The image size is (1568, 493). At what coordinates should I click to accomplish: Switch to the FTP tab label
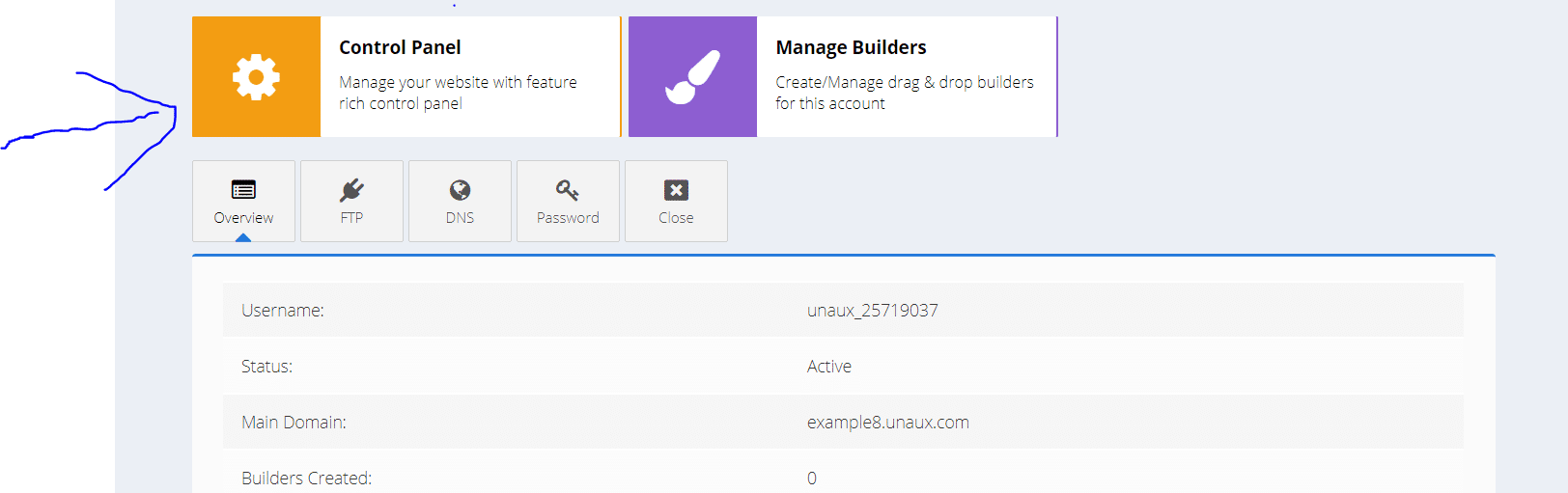[x=351, y=218]
